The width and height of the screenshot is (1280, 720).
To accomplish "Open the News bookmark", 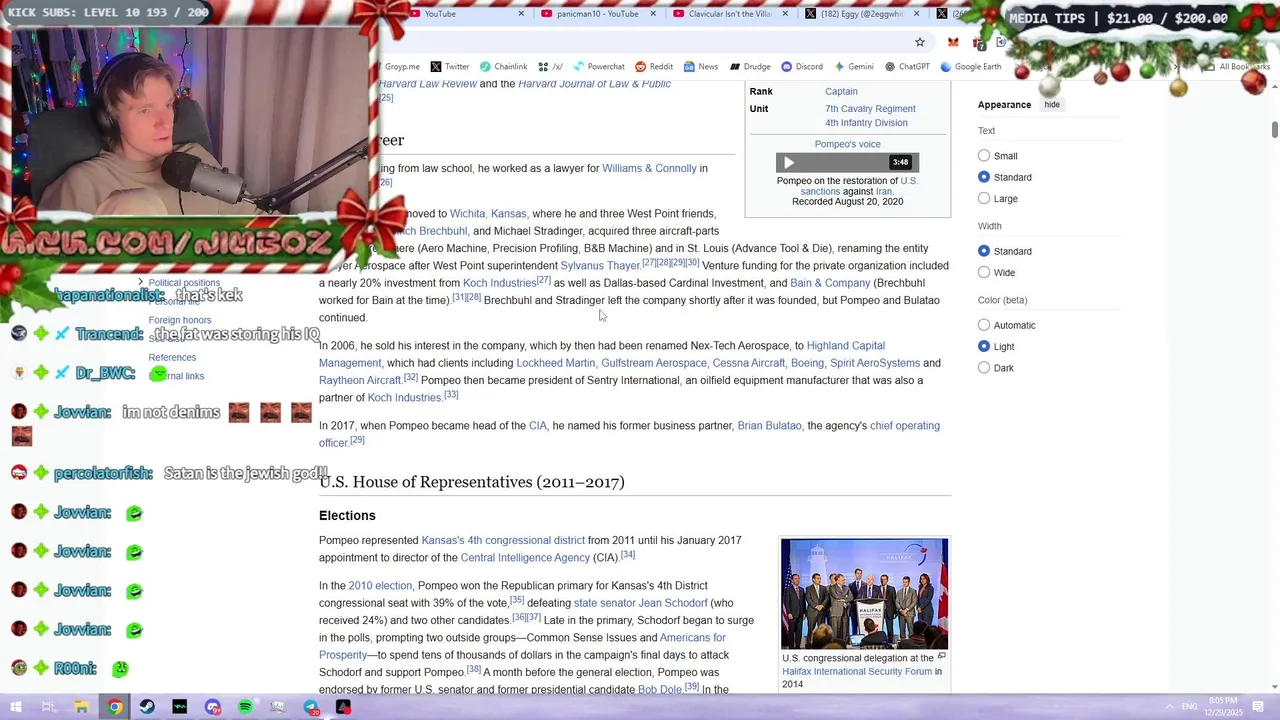I will (x=701, y=67).
